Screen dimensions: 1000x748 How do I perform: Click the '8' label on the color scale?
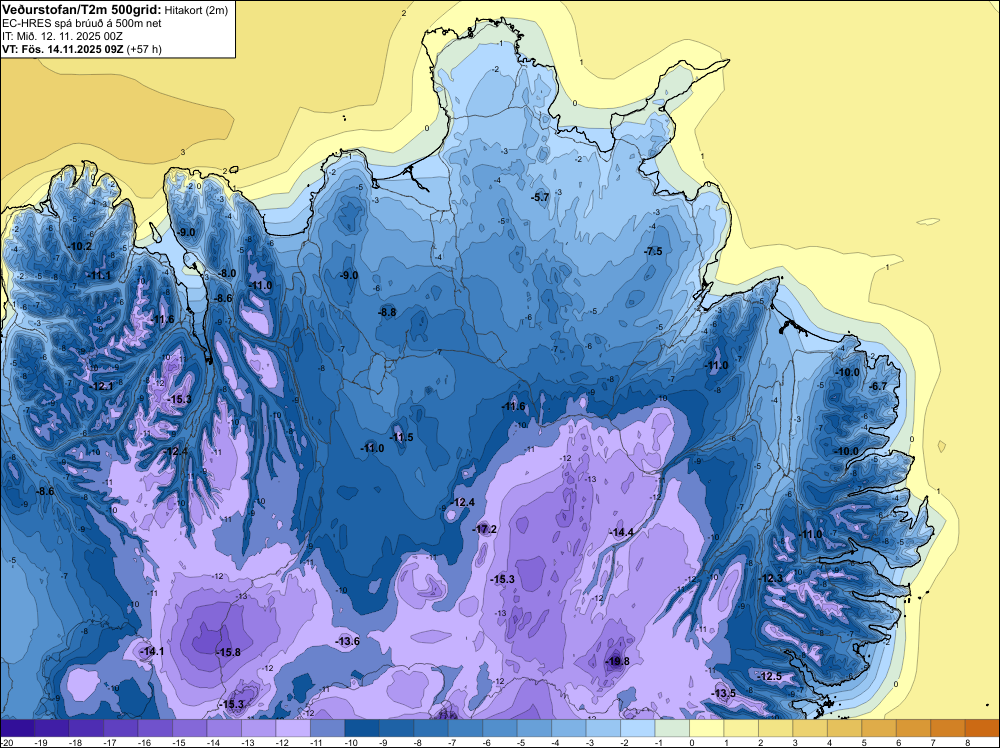pos(967,742)
